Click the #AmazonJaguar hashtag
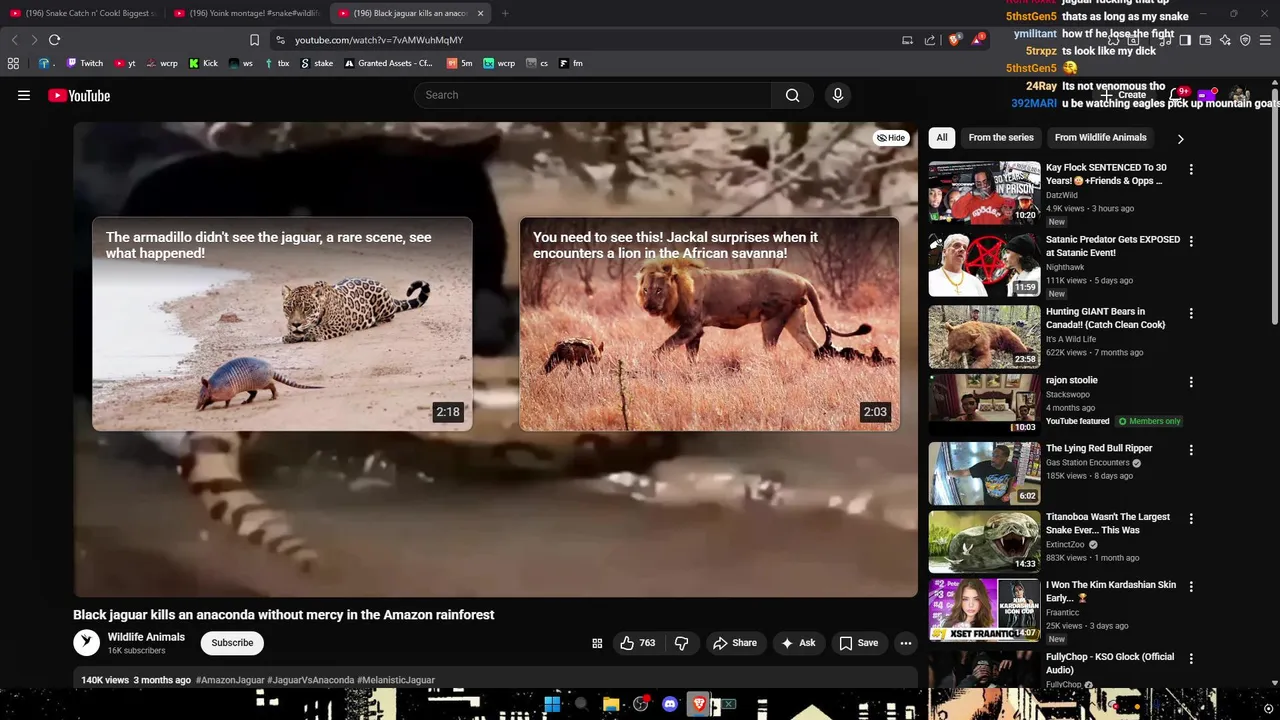Screen dimensions: 1280x720 click(230, 680)
